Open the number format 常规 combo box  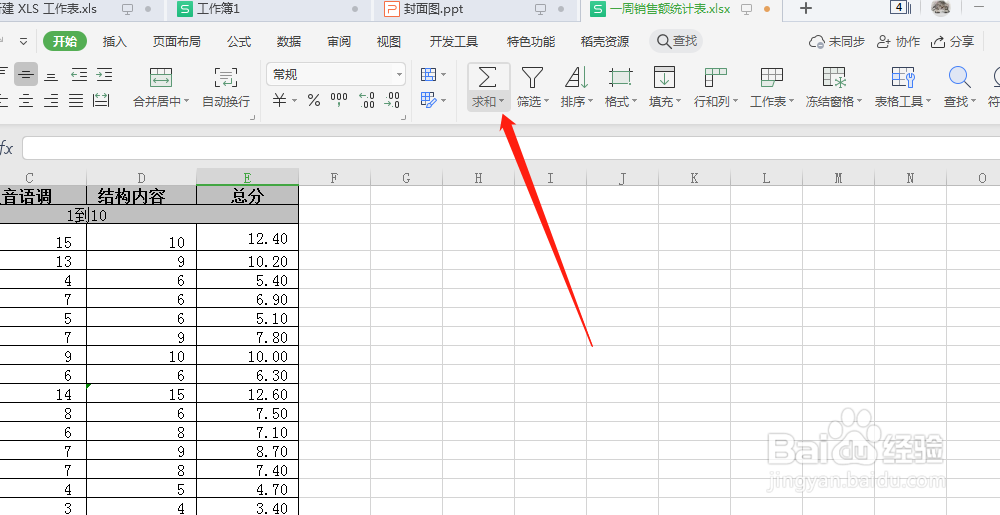click(336, 75)
